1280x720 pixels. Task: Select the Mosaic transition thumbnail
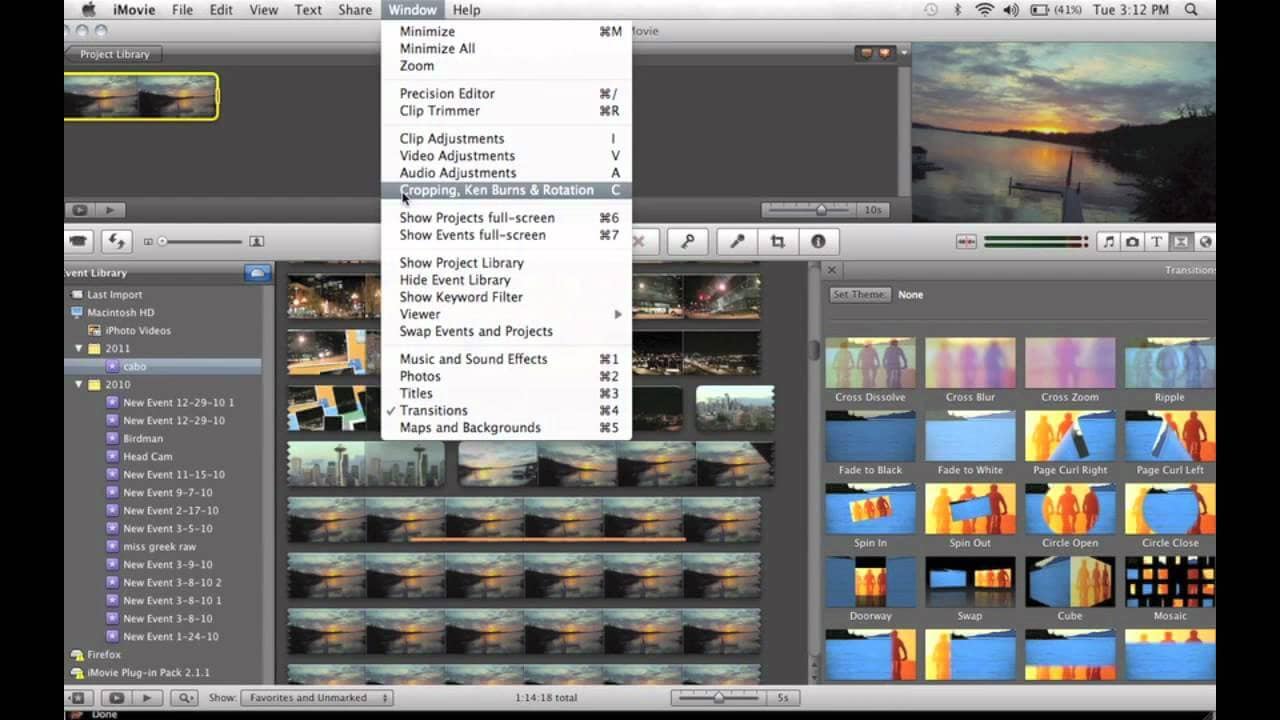[x=1170, y=582]
